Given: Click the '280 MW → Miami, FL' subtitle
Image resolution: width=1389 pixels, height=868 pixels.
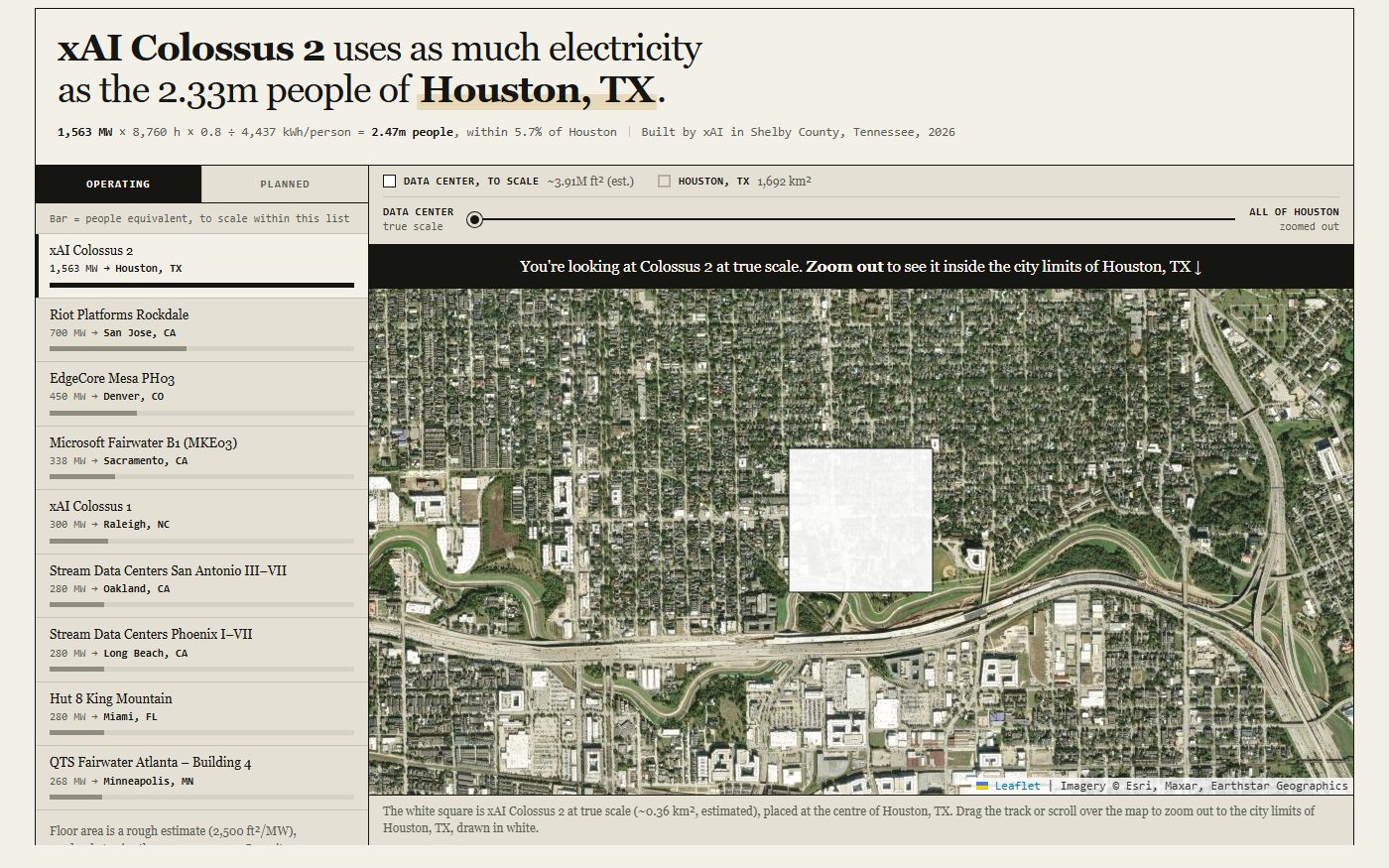Looking at the screenshot, I should [x=104, y=717].
